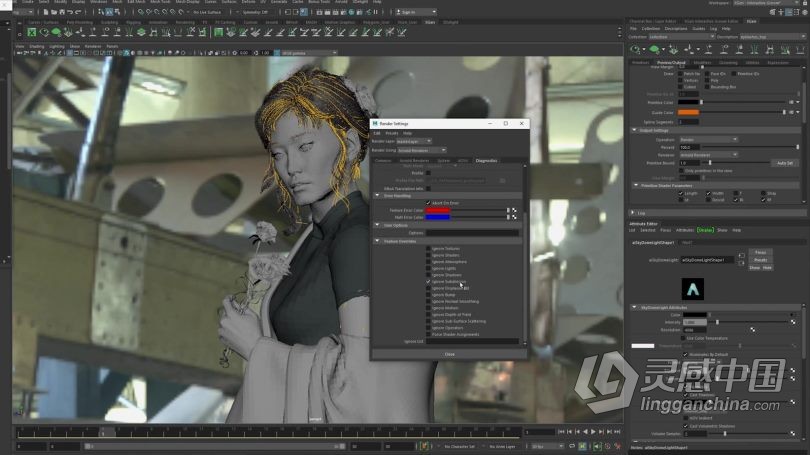Enable Ignore Atmosphere checkbox
Screen dimensions: 810x455
428,262
